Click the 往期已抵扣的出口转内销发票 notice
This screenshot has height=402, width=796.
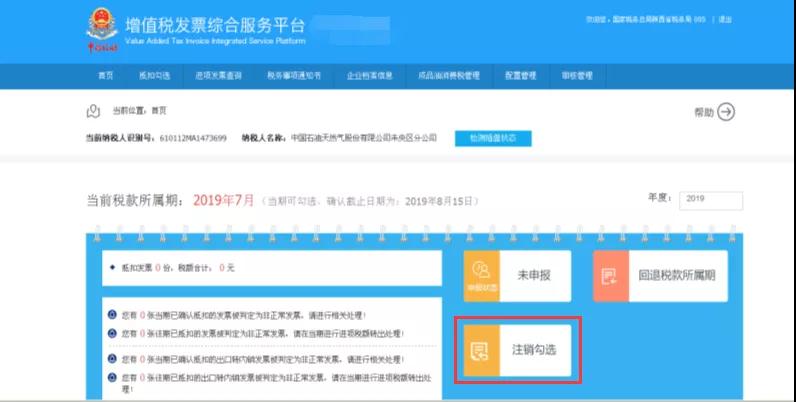(x=277, y=383)
